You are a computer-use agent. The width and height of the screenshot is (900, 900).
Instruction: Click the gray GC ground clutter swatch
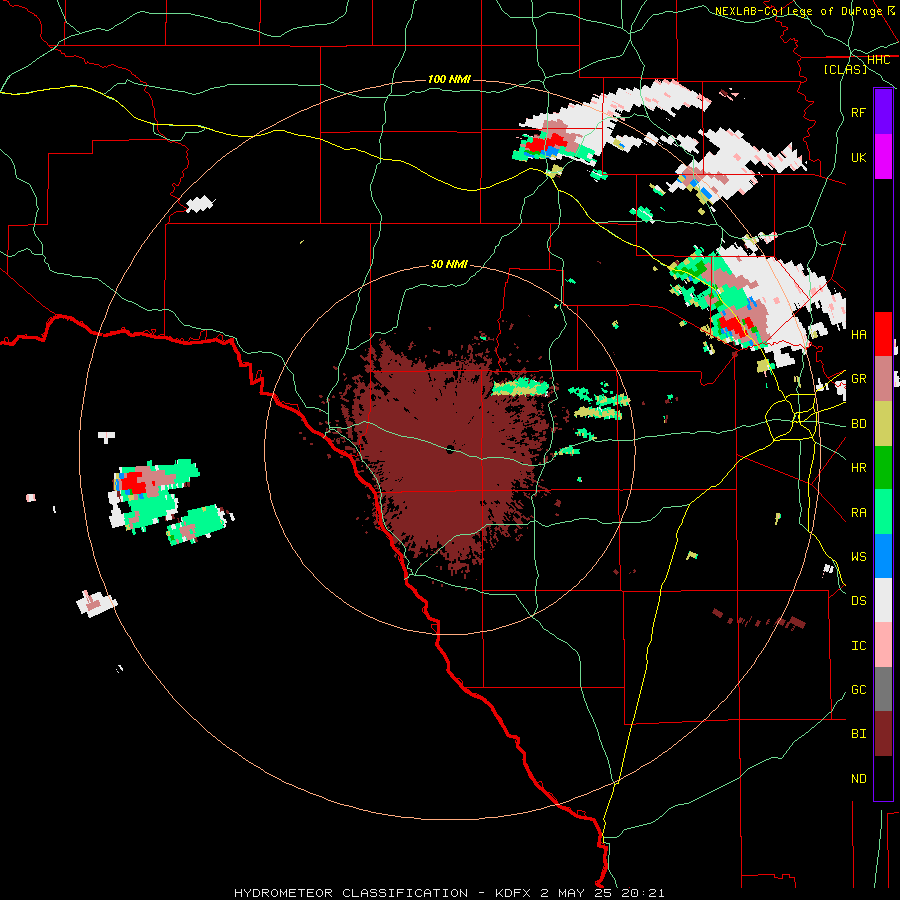(x=883, y=689)
